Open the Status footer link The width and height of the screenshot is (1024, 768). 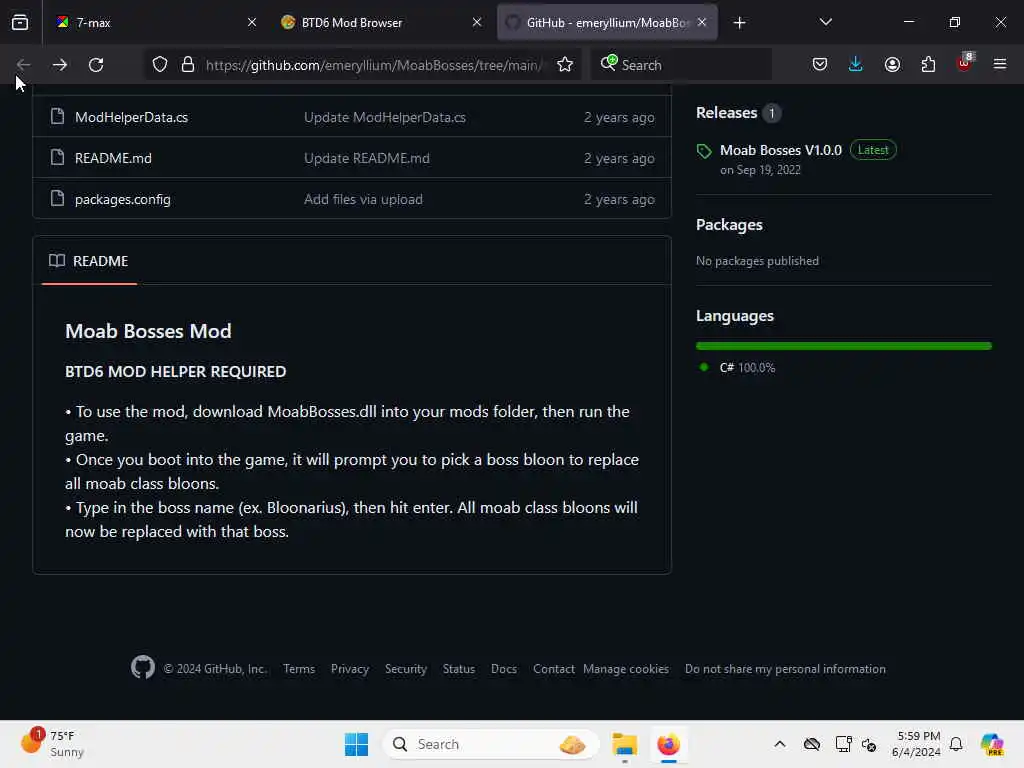[458, 669]
